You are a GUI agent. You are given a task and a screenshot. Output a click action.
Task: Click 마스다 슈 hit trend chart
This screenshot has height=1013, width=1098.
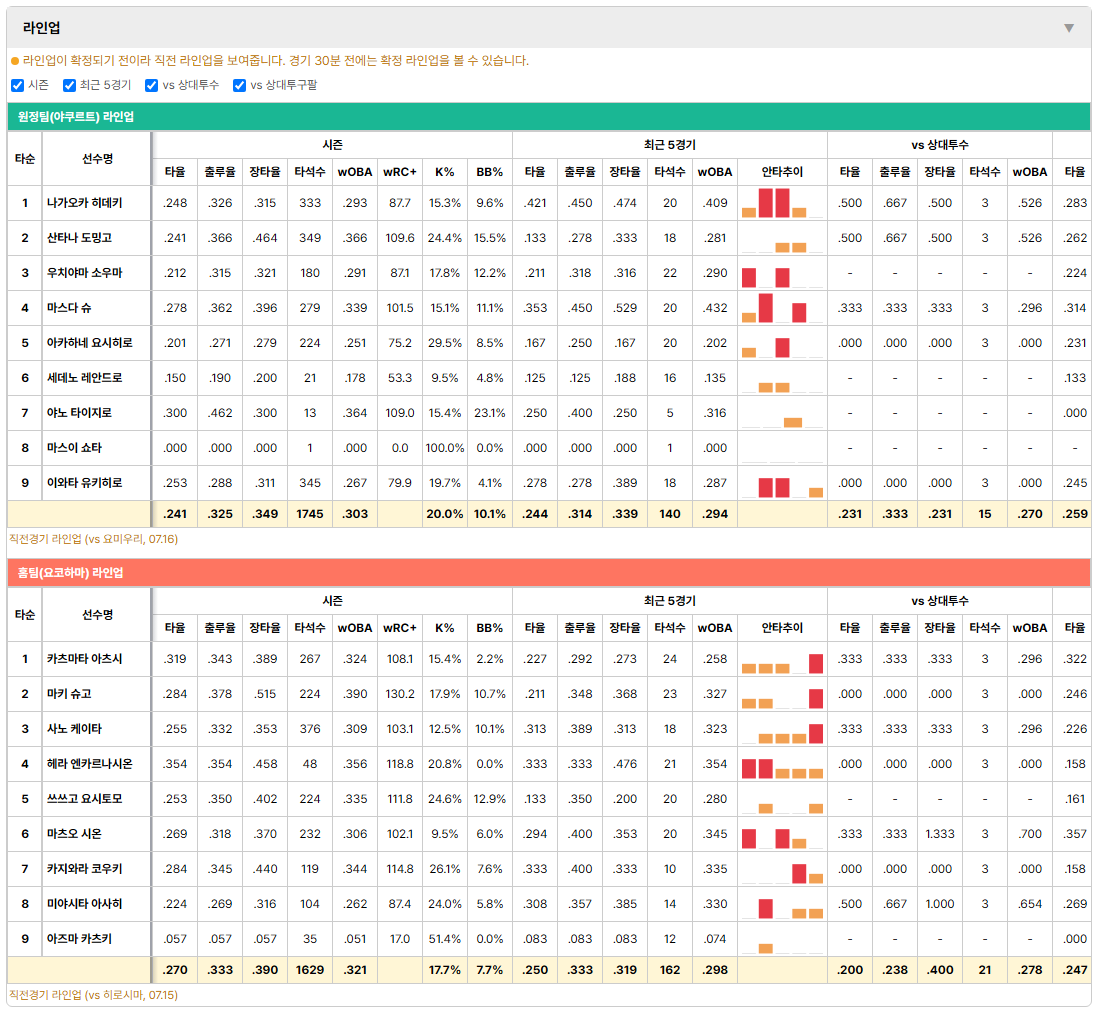coord(782,308)
